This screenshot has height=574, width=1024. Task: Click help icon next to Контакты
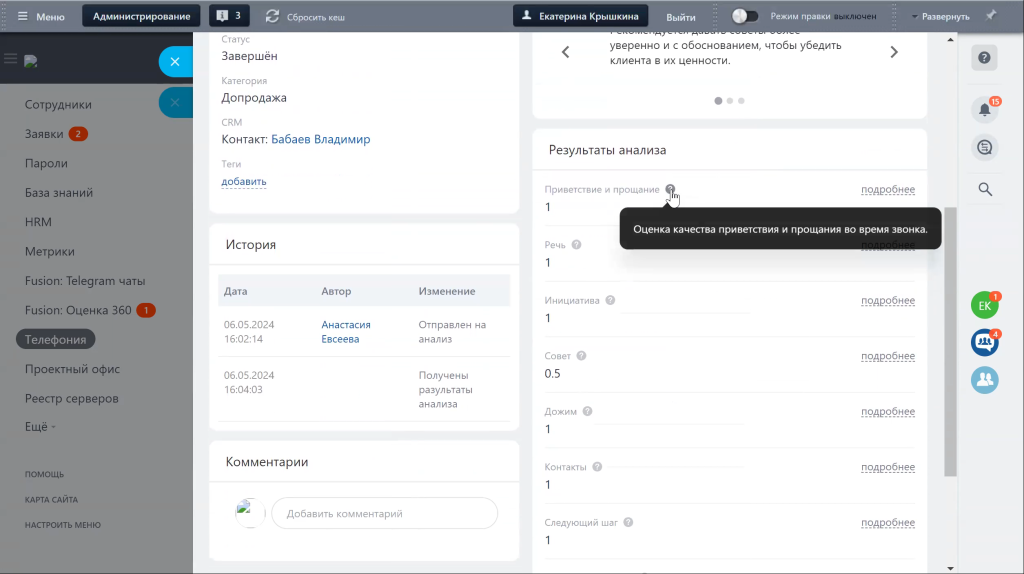click(x=597, y=467)
